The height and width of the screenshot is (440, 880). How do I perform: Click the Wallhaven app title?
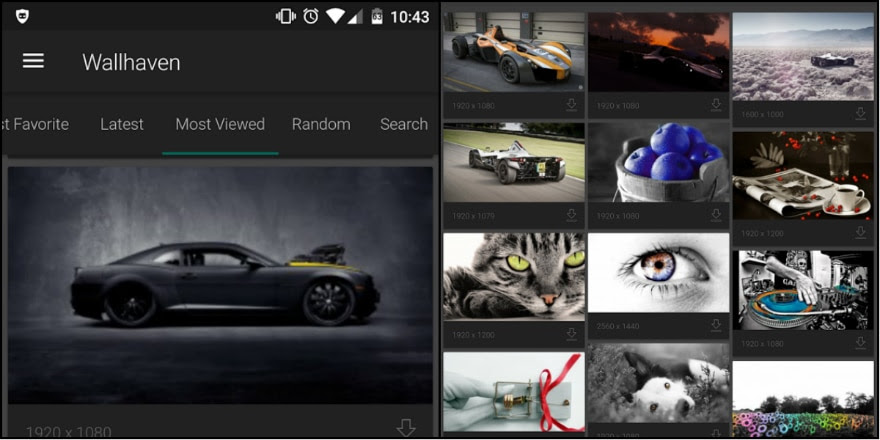[131, 62]
